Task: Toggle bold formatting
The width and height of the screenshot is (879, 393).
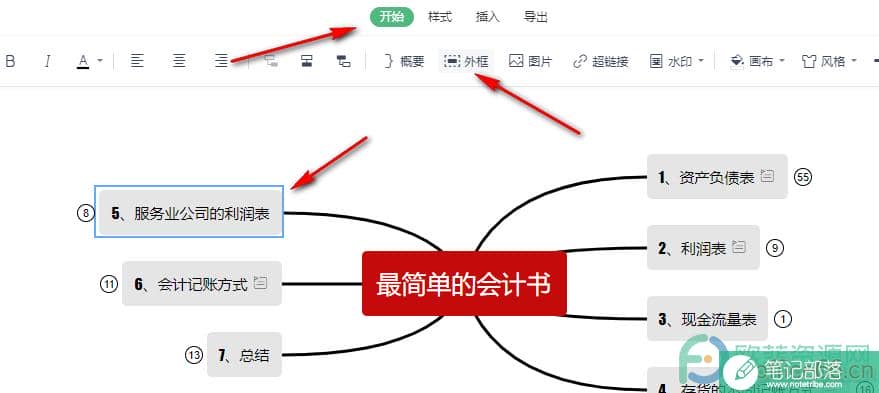Action: coord(10,62)
